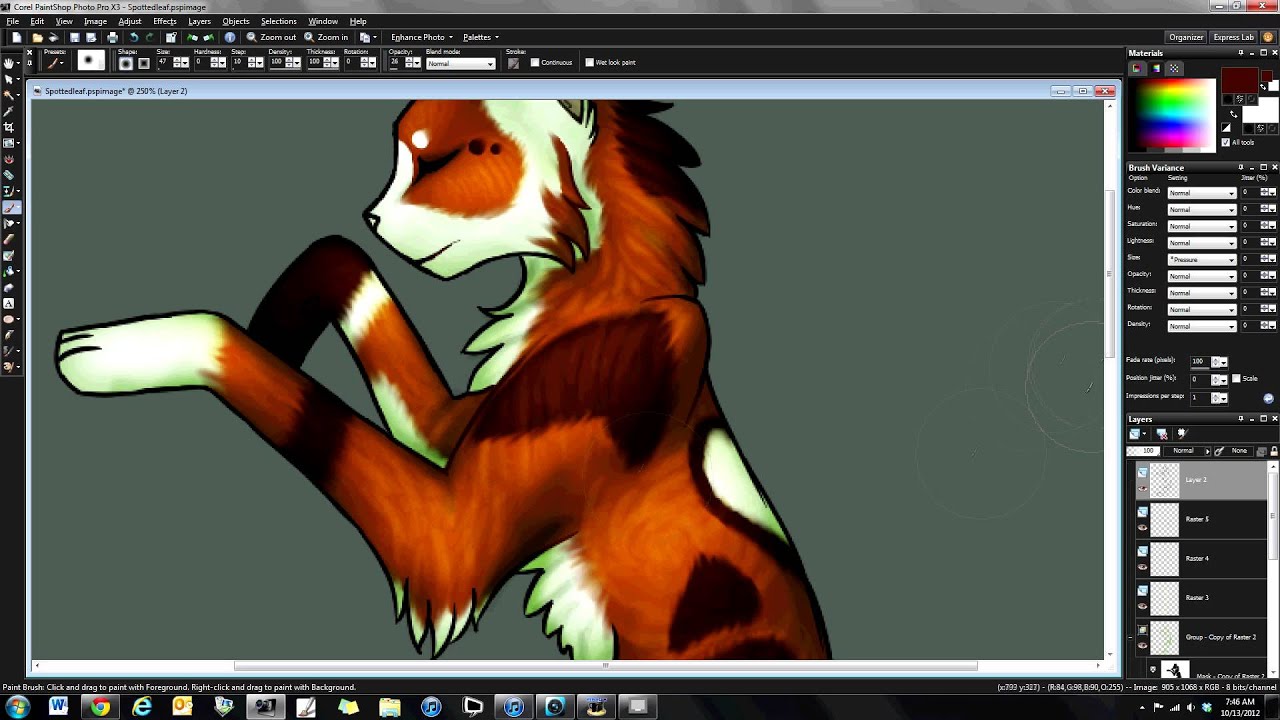The image size is (1280, 720).
Task: Open the Selections menu
Action: click(279, 21)
